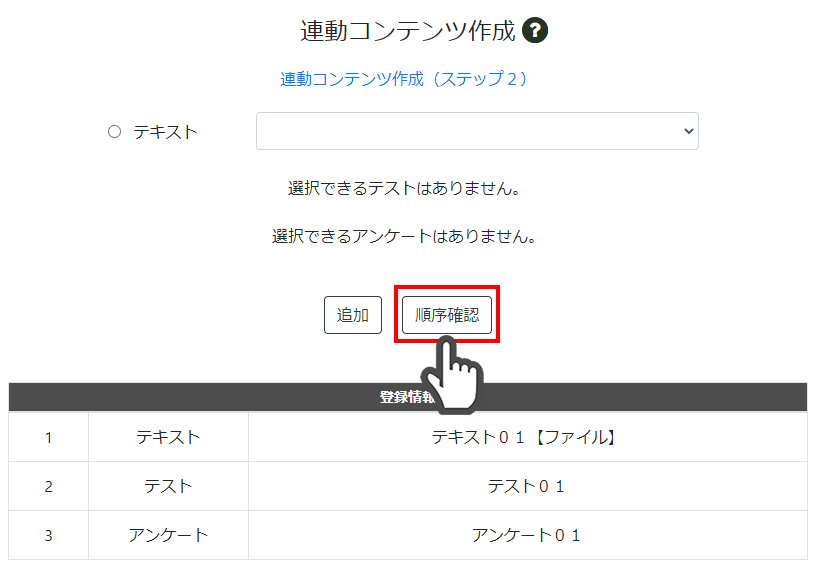
Task: Click 連動コンテンツ作成 page title
Action: (408, 31)
